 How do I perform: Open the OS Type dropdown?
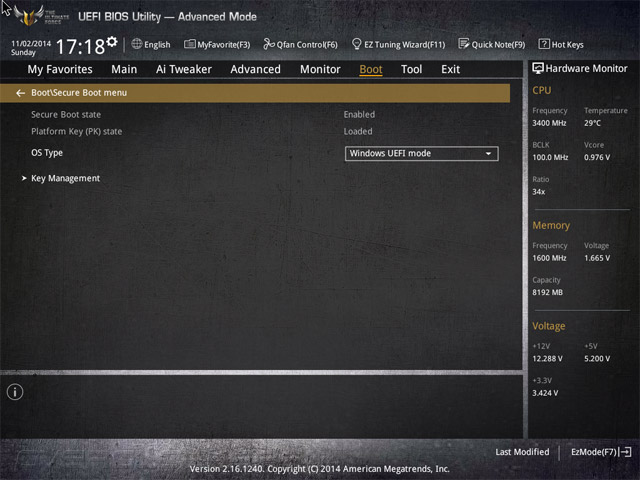click(x=422, y=153)
